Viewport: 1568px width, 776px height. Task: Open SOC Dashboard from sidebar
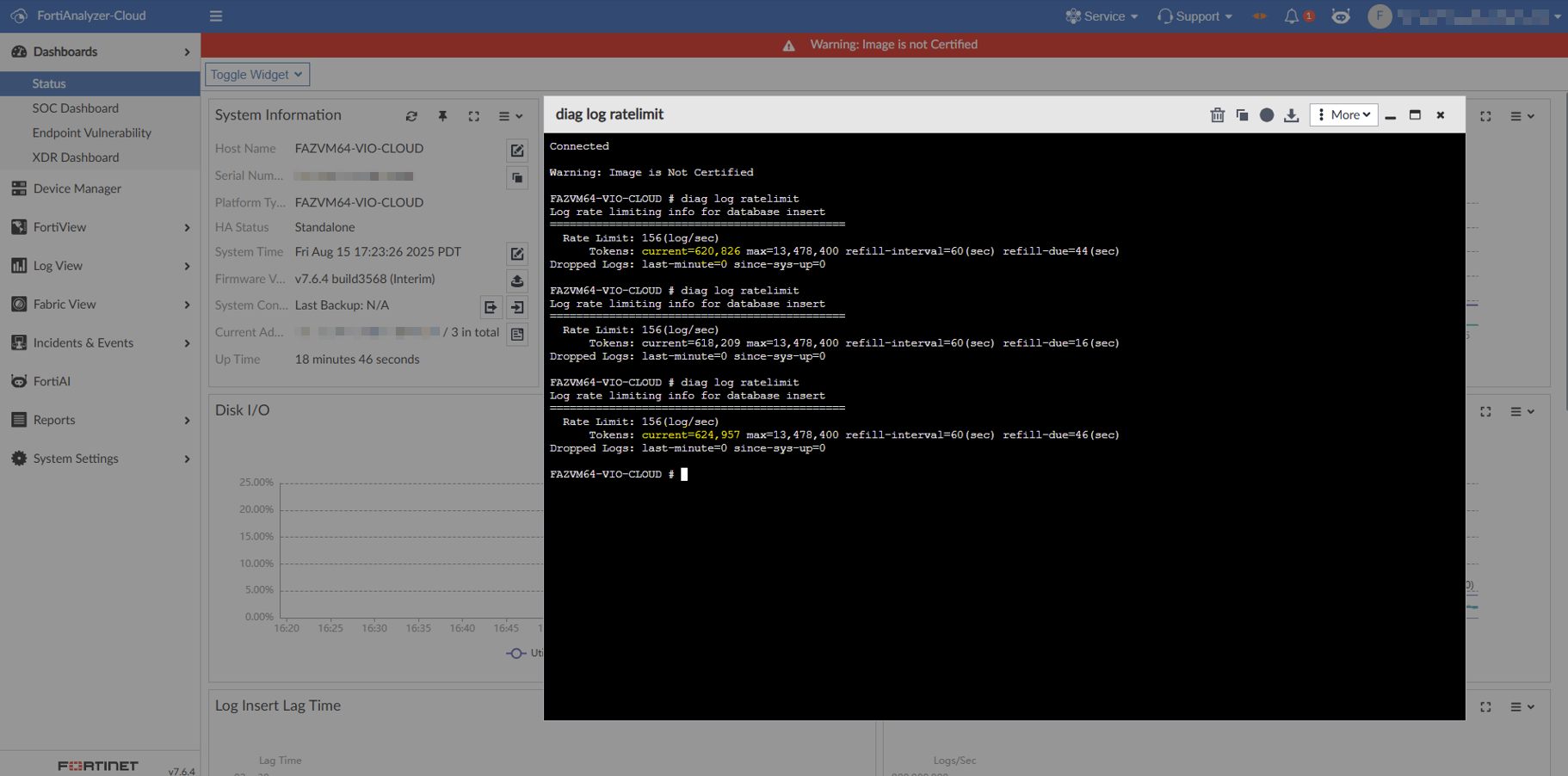[76, 108]
